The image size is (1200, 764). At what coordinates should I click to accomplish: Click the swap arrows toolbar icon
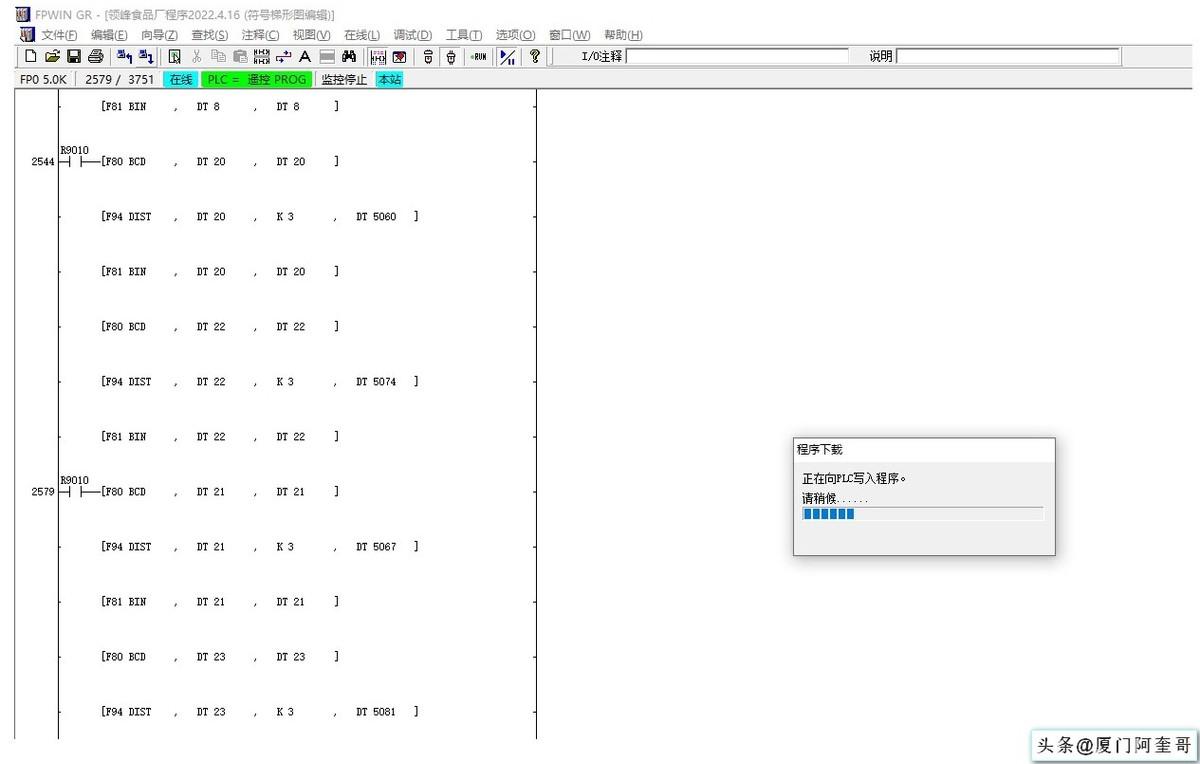[283, 57]
